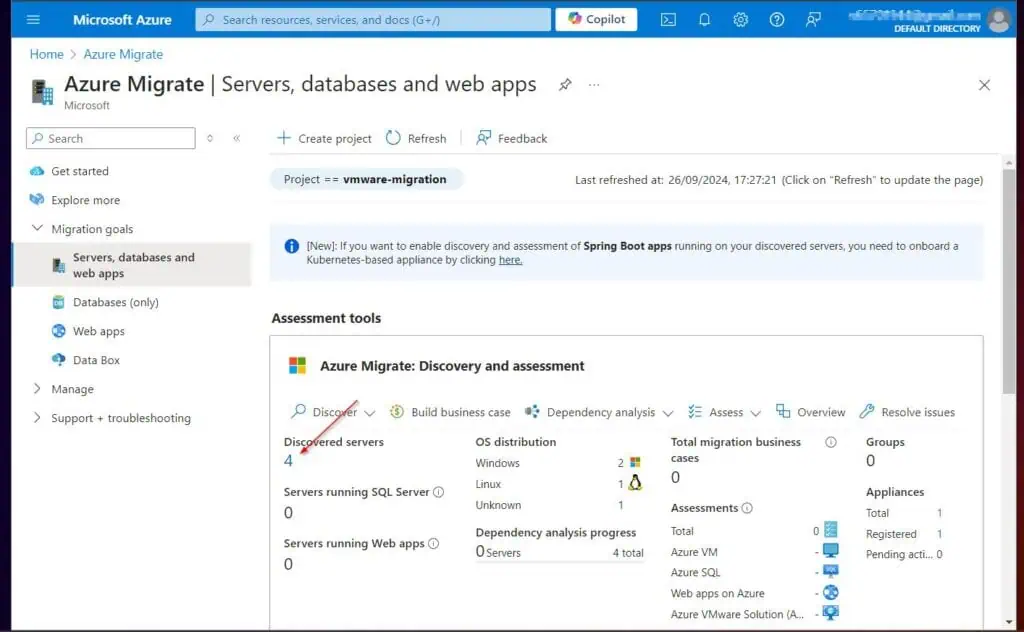
Task: Click the Azure VM assessment icon
Action: (x=831, y=550)
